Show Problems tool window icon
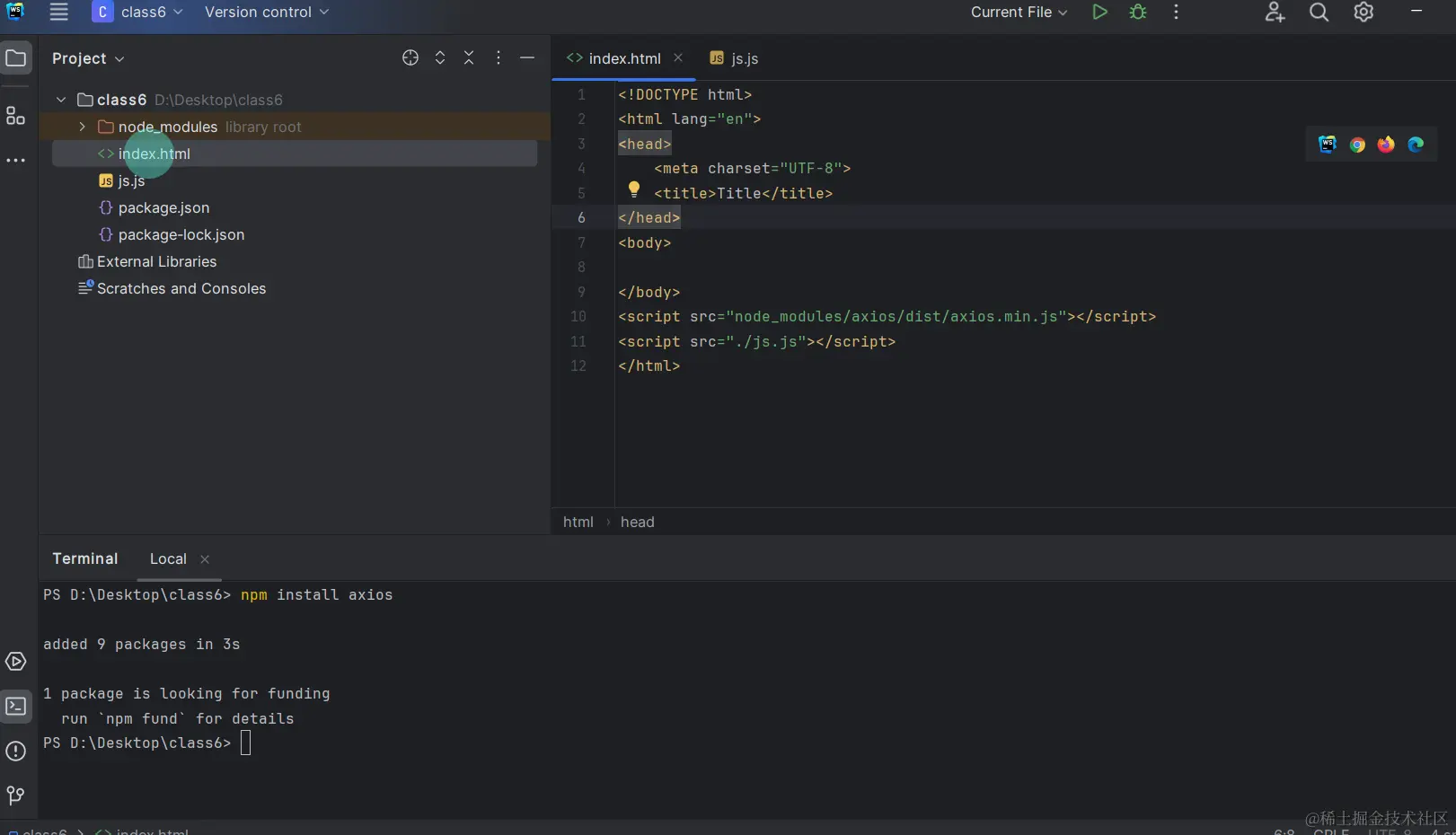The image size is (1456, 835). (15, 751)
